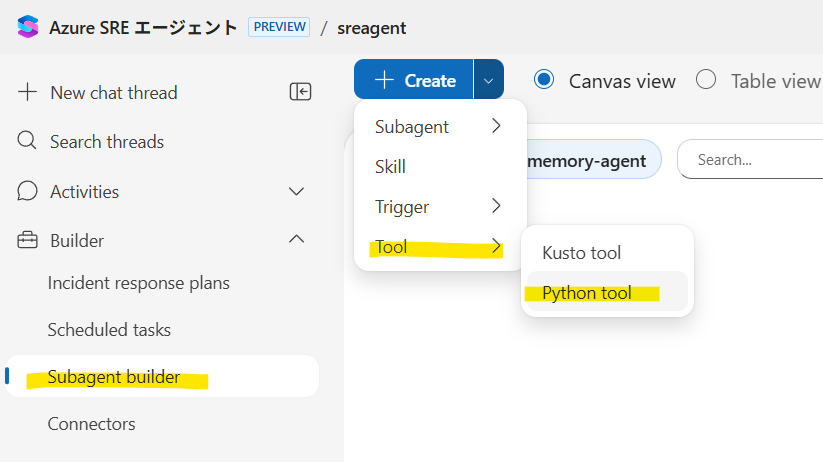
Task: Select Python tool from the submenu
Action: pyautogui.click(x=607, y=292)
